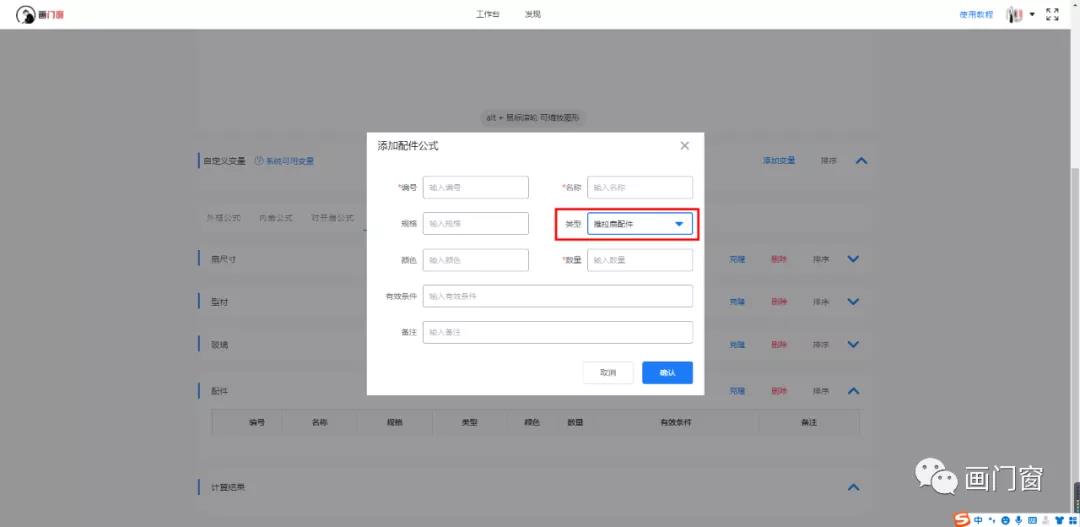
Task: Switch Sogou Chinese/English mode 中
Action: point(978,520)
